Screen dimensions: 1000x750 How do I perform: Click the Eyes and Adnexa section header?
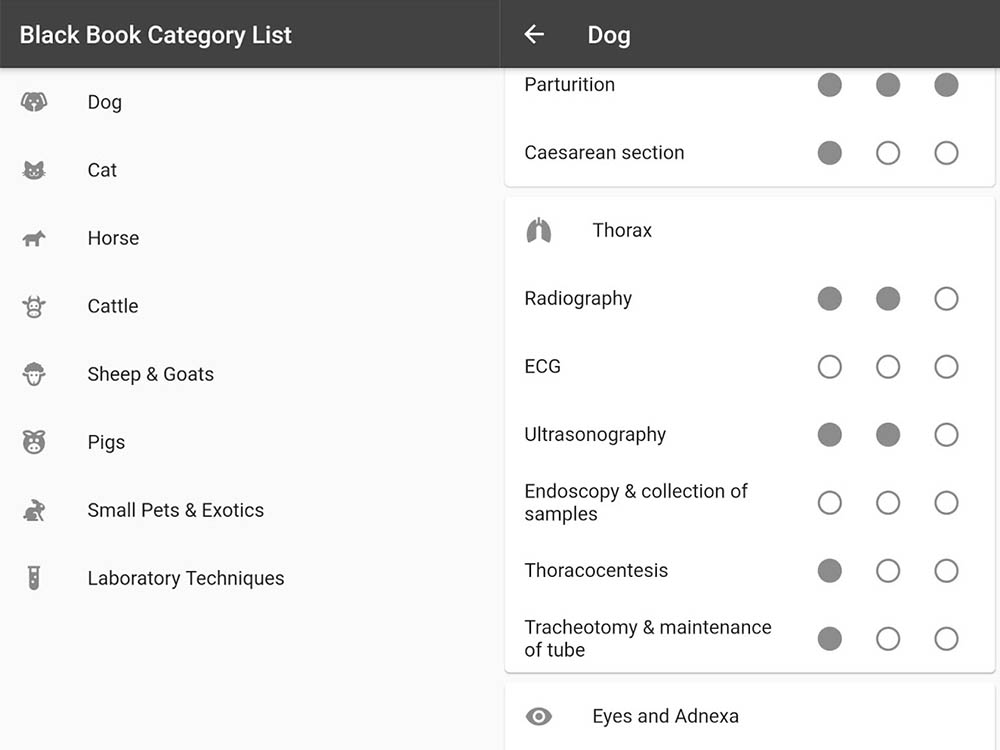(665, 716)
